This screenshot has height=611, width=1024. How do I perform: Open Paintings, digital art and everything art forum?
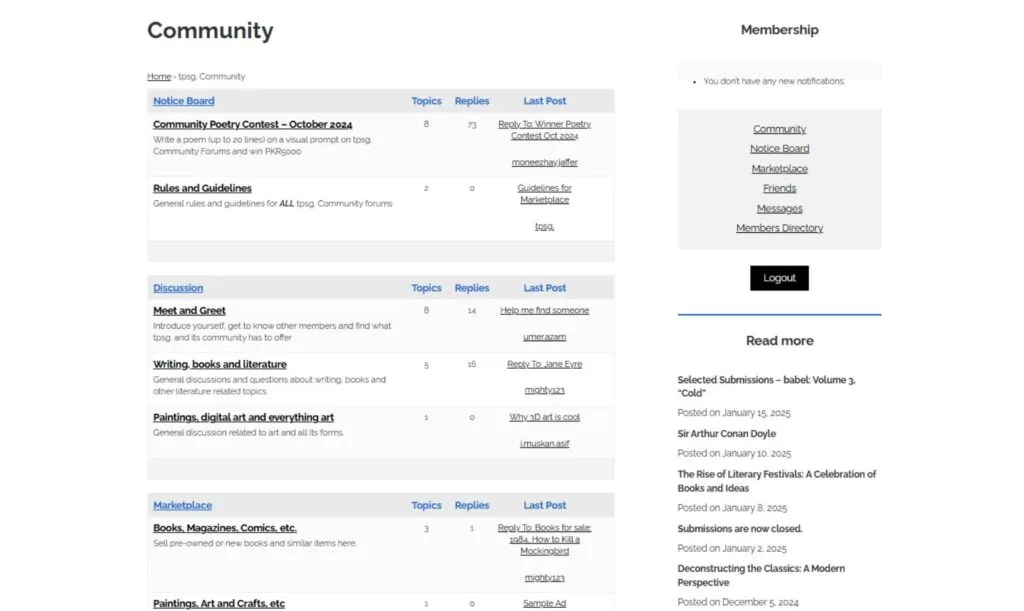(x=243, y=418)
